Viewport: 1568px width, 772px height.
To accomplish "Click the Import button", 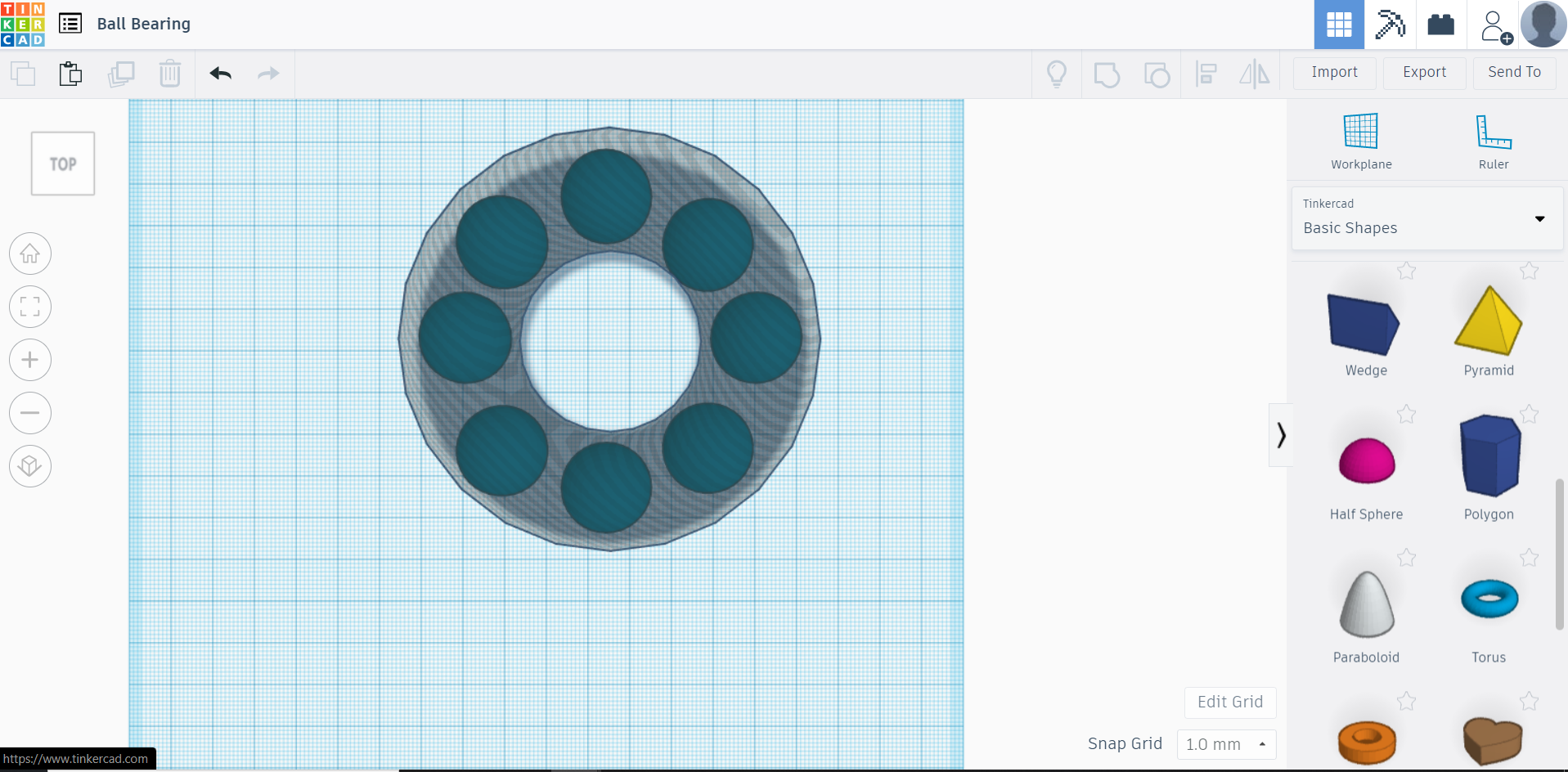I will 1335,73.
